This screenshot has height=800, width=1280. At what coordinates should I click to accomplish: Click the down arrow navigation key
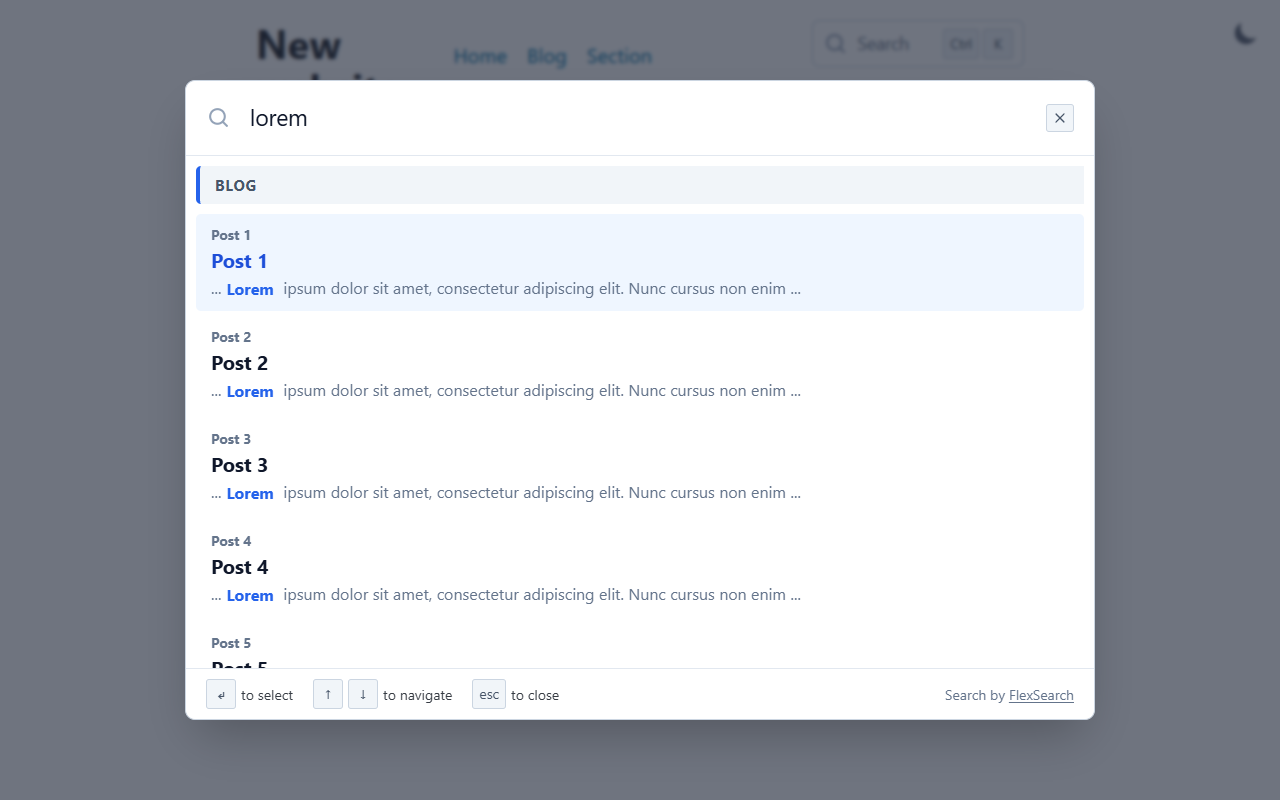click(363, 694)
